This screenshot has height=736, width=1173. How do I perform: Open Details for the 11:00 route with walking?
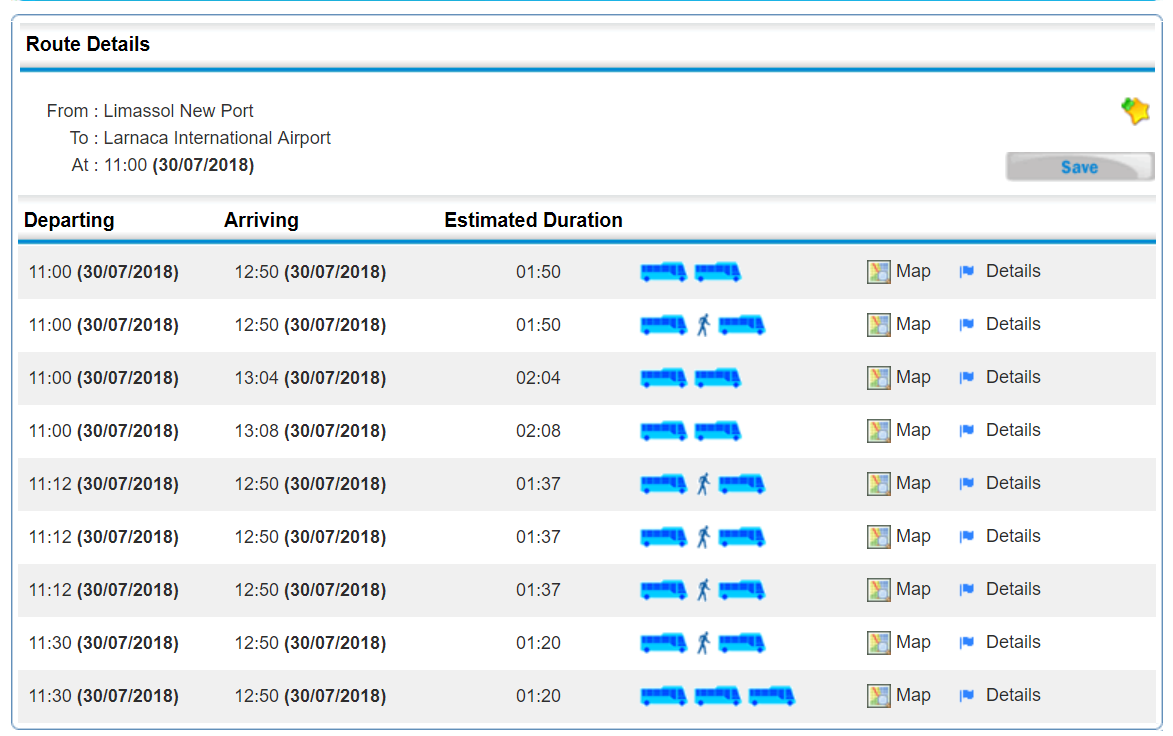click(1012, 324)
